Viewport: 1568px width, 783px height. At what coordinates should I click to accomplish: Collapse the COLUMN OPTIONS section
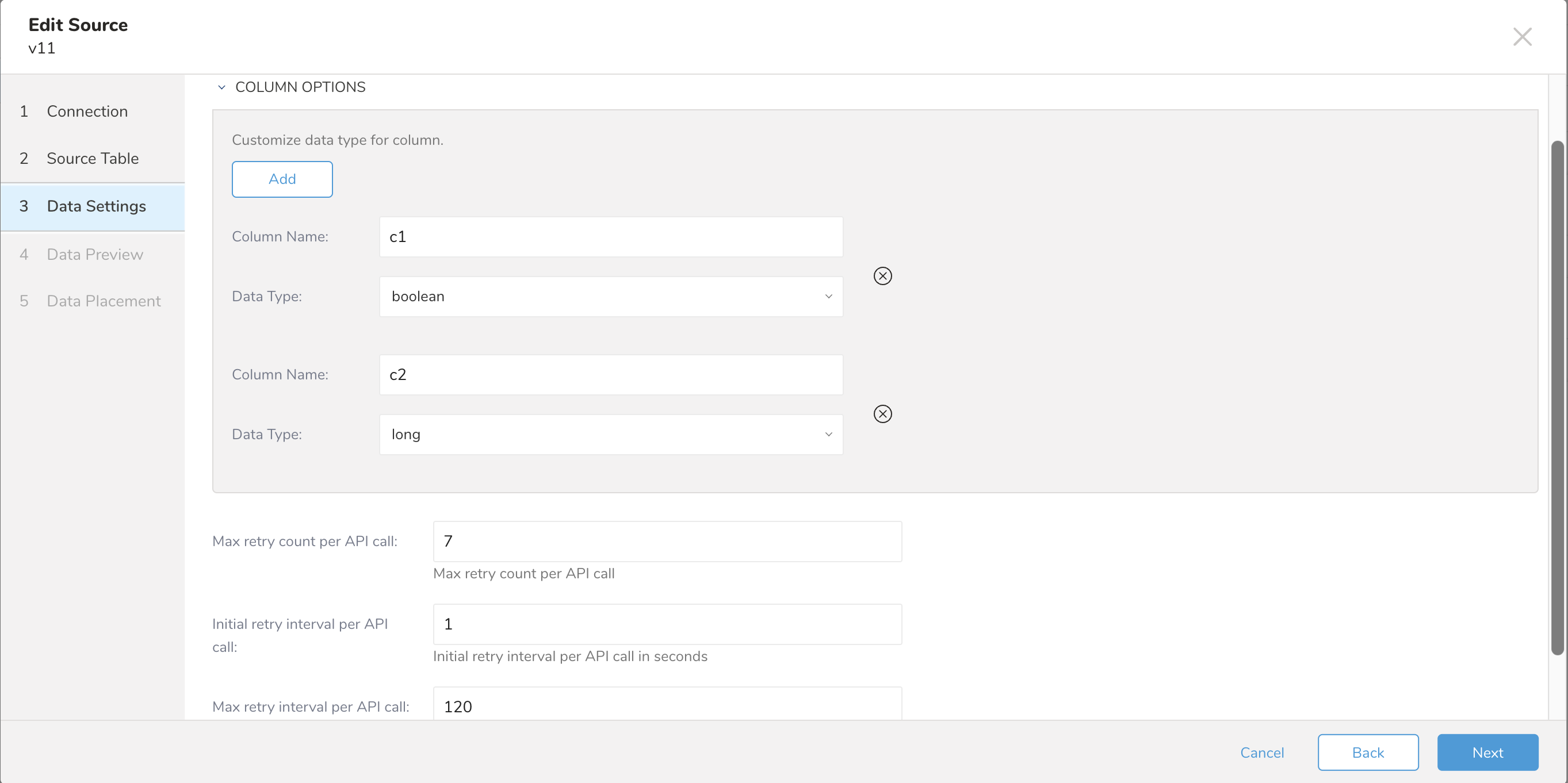coord(221,87)
